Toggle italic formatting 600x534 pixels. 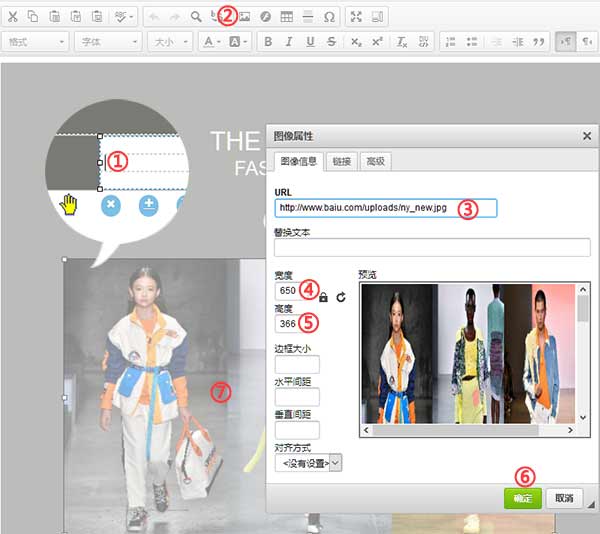(x=289, y=41)
